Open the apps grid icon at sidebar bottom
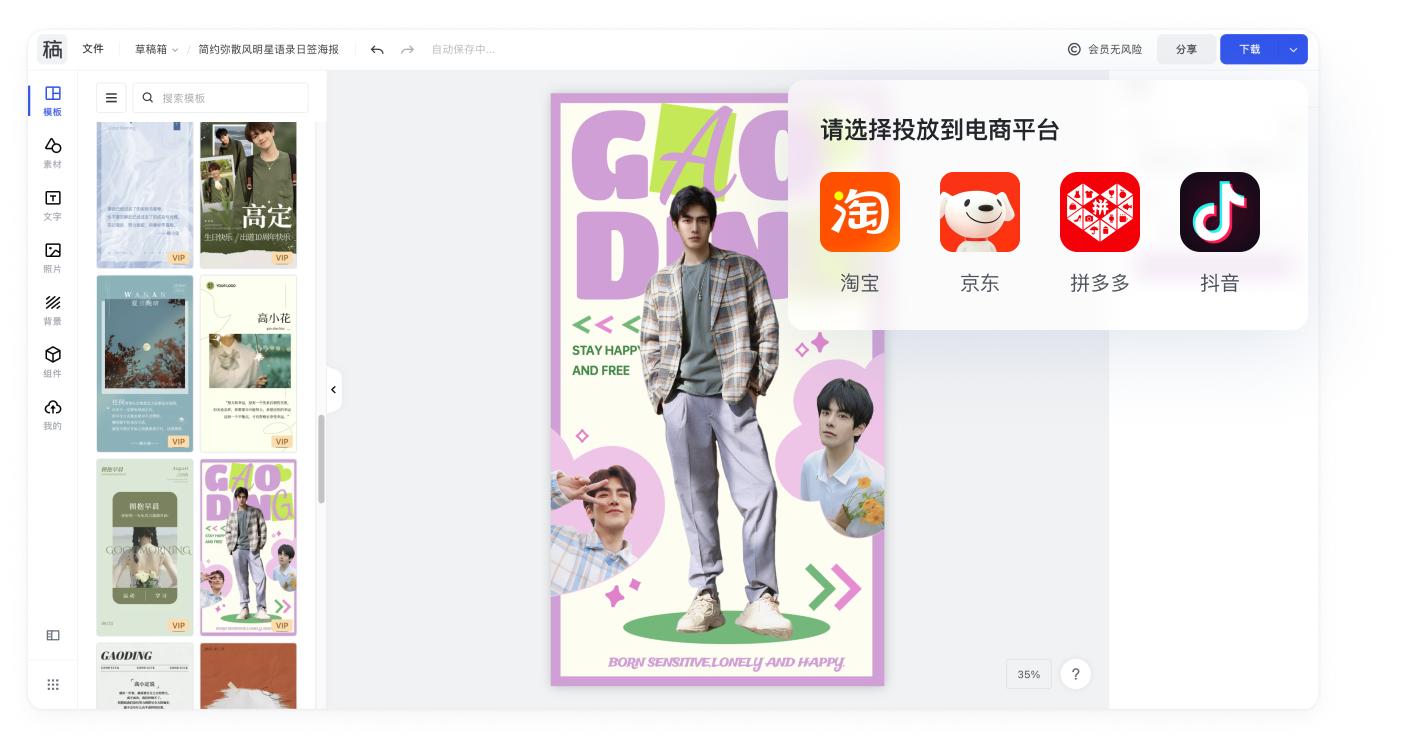The width and height of the screenshot is (1403, 745). 53,684
